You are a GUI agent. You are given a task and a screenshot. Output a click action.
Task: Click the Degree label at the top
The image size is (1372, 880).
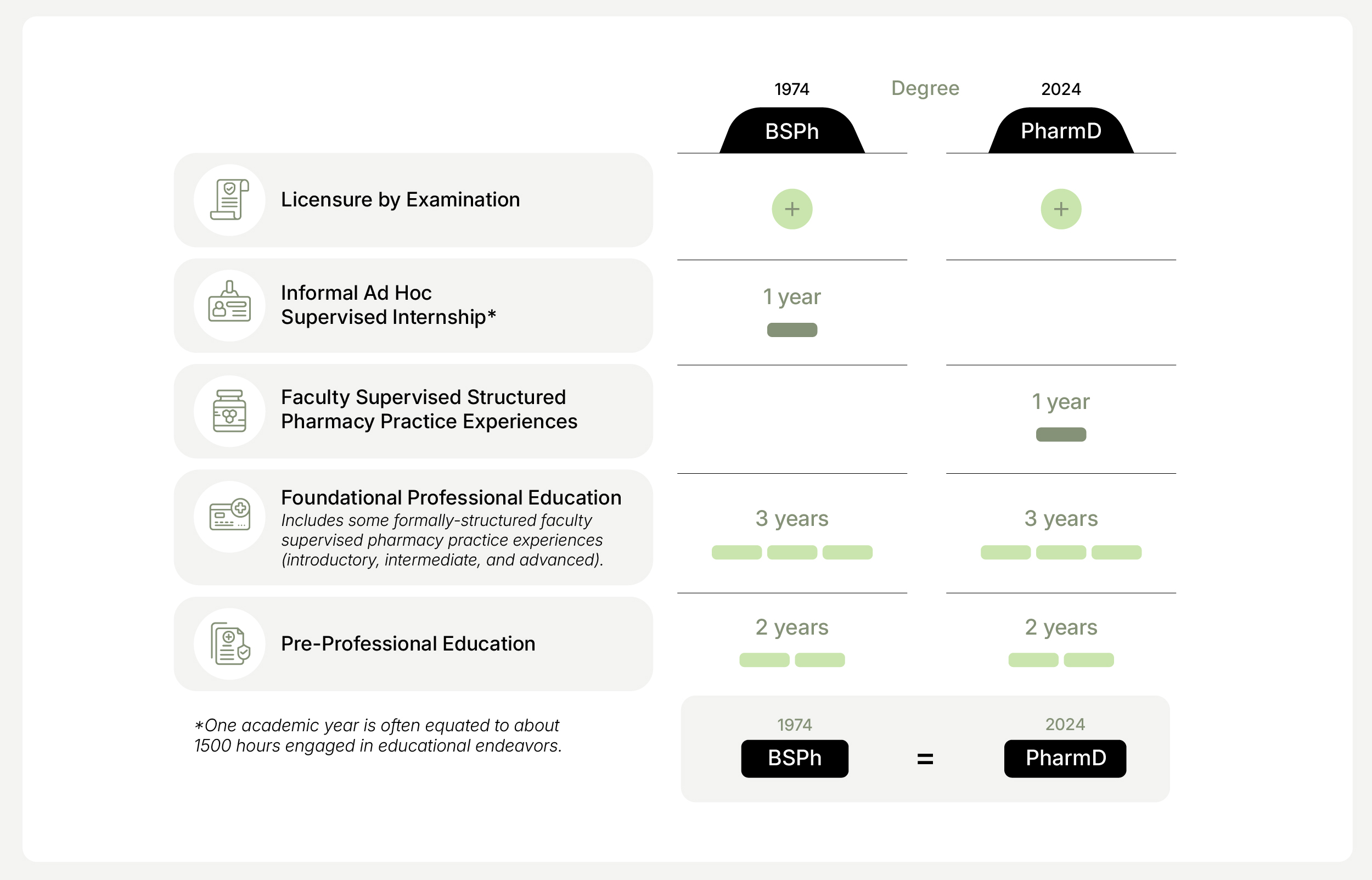click(x=925, y=88)
